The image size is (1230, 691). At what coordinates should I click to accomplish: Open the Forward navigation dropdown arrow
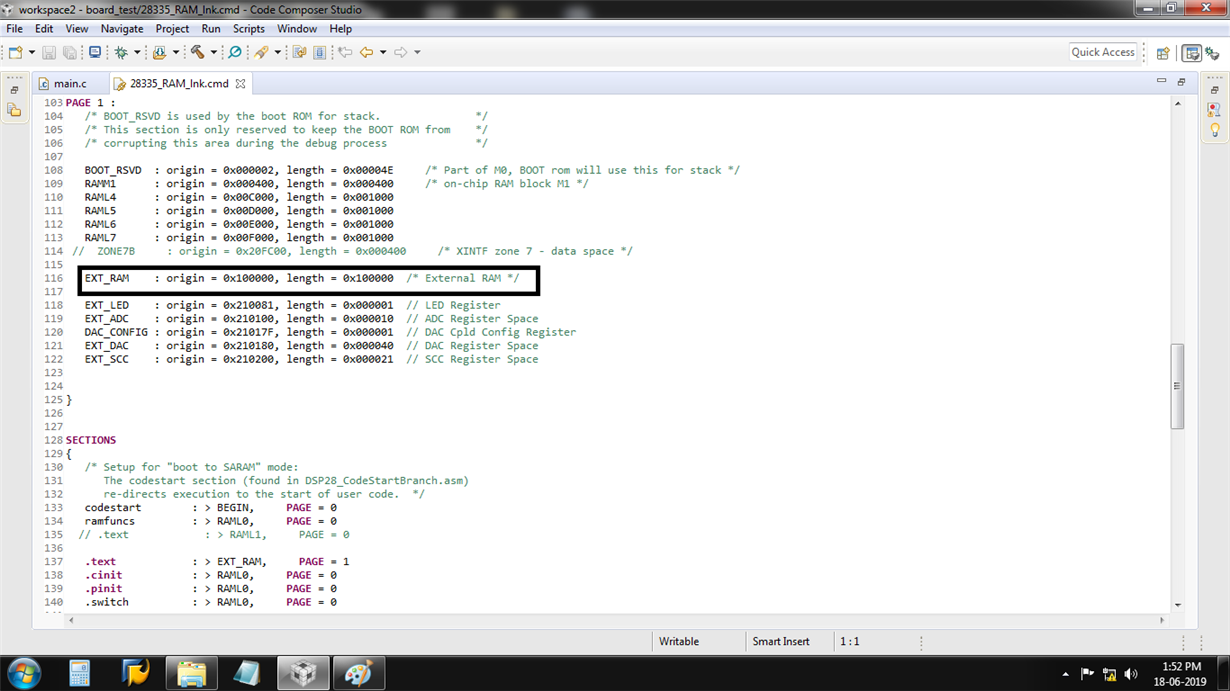[x=418, y=52]
